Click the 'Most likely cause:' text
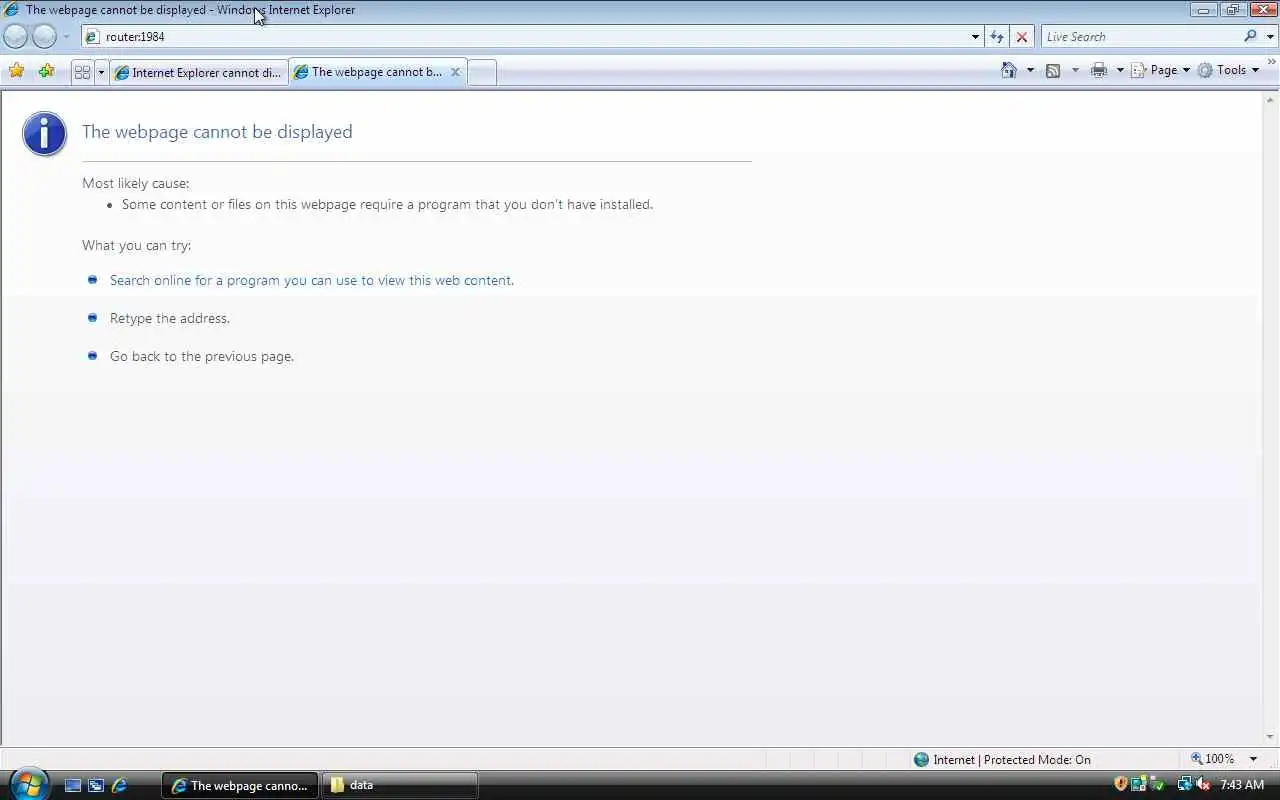Viewport: 1280px width, 800px height. coord(135,183)
